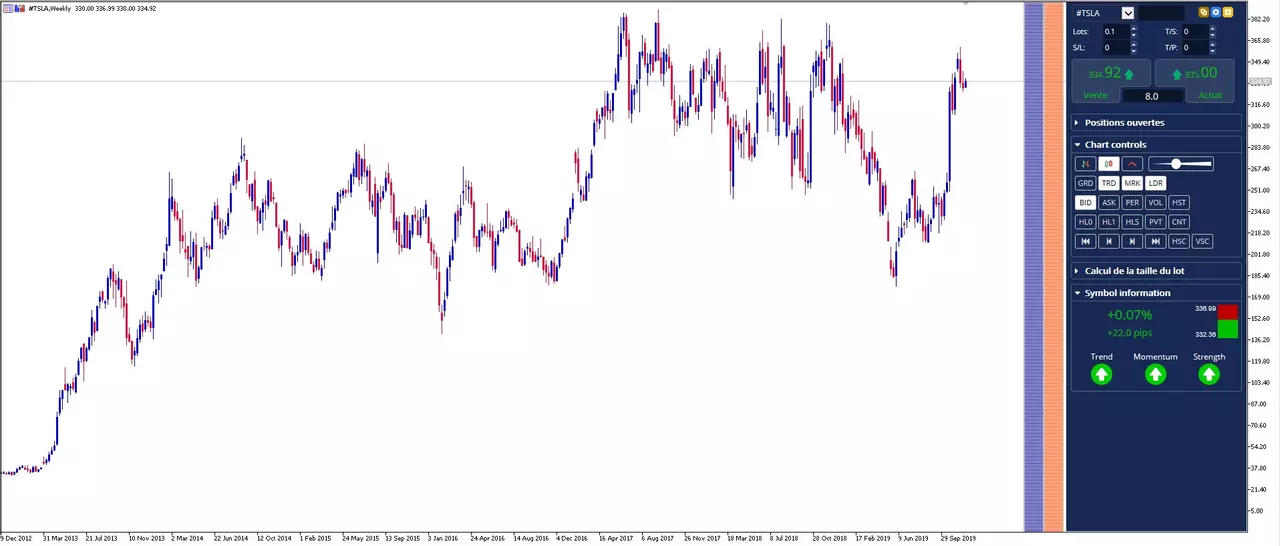Toggle the HL0 button
The height and width of the screenshot is (546, 1280).
coord(1085,222)
